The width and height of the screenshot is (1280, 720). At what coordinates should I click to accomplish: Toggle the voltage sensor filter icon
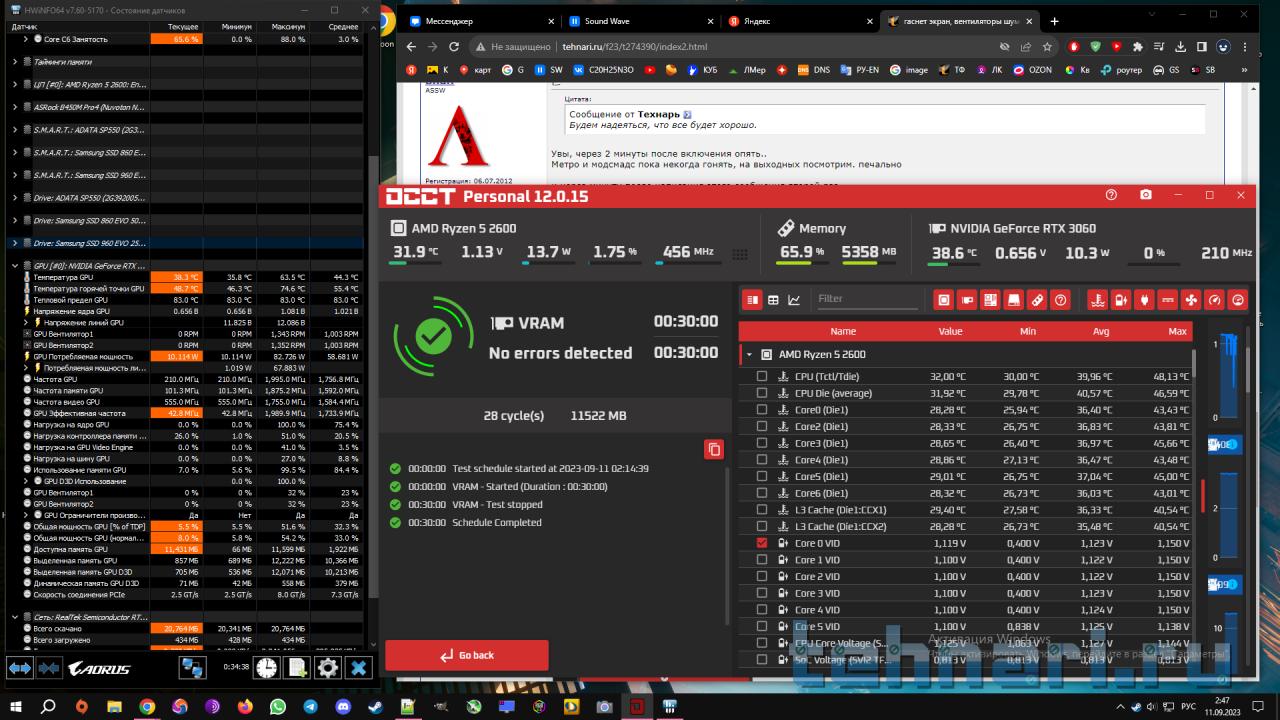click(1120, 299)
